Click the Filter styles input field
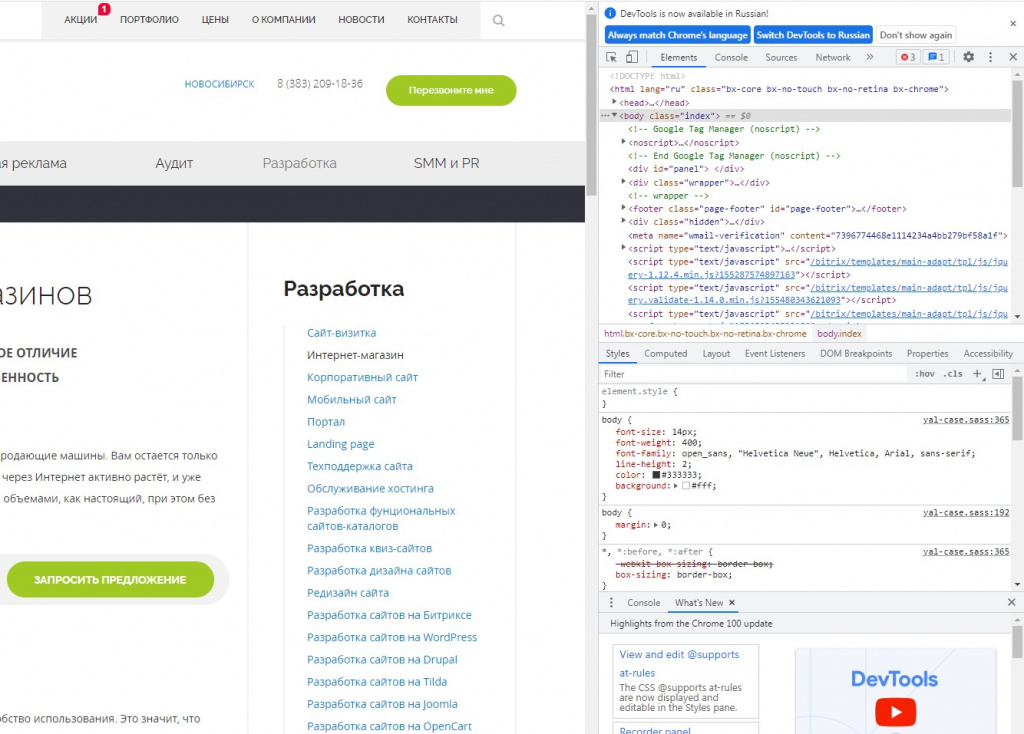 753,374
